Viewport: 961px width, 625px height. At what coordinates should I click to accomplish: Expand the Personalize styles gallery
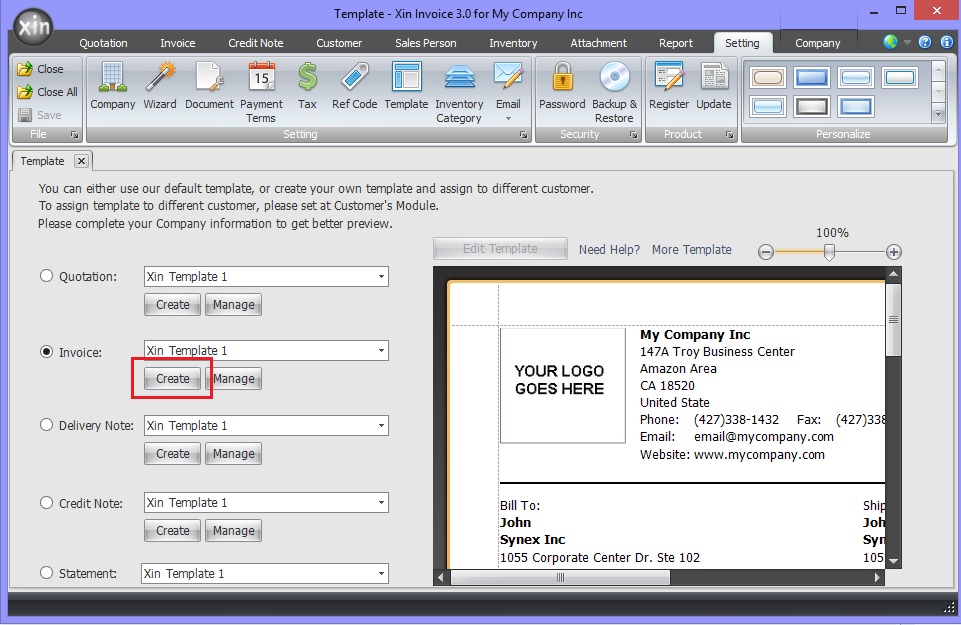938,113
